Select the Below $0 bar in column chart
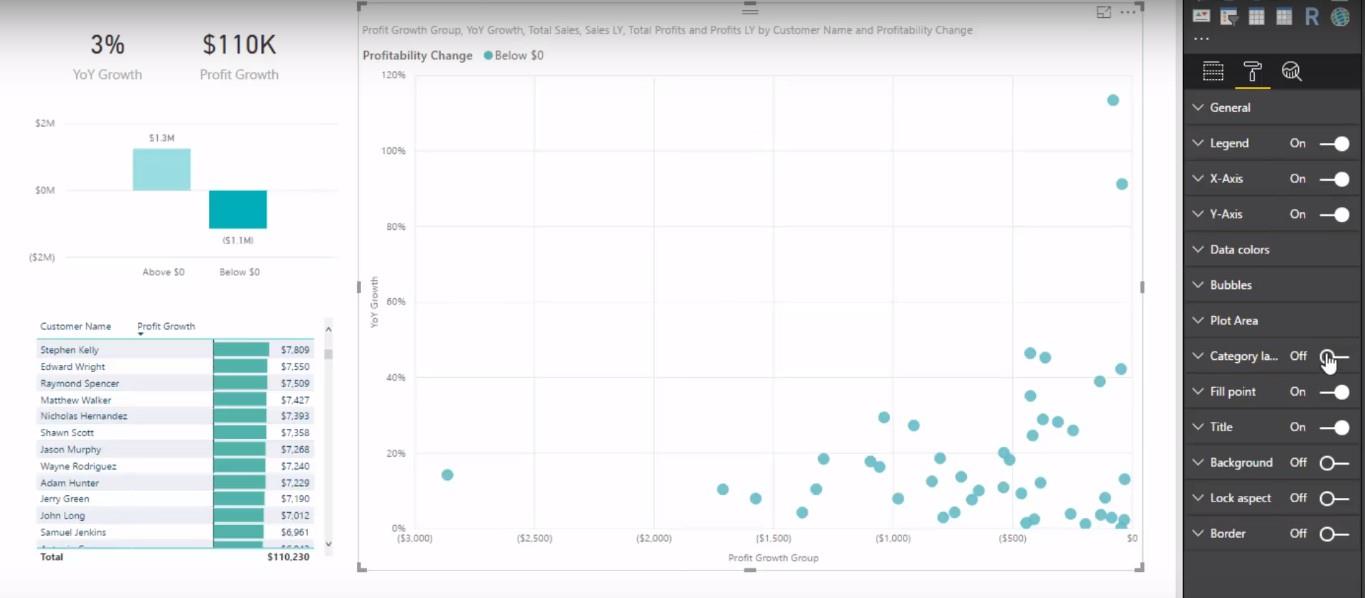 pos(238,209)
